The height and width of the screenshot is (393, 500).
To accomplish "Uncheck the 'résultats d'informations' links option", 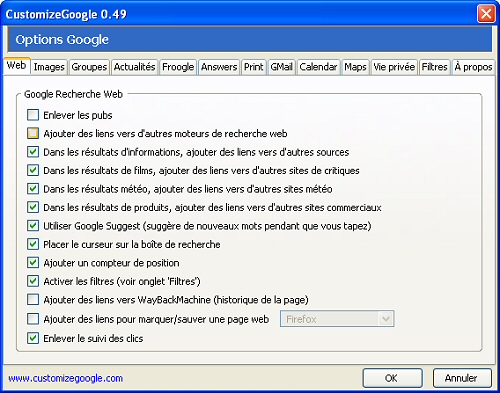I will pyautogui.click(x=33, y=152).
